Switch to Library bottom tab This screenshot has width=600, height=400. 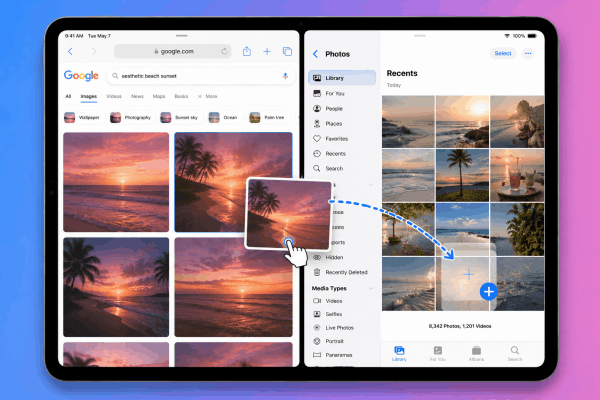399,353
